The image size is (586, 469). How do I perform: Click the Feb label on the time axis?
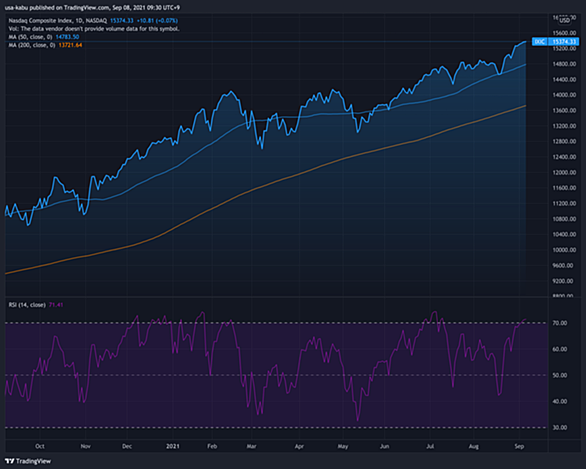click(x=212, y=446)
